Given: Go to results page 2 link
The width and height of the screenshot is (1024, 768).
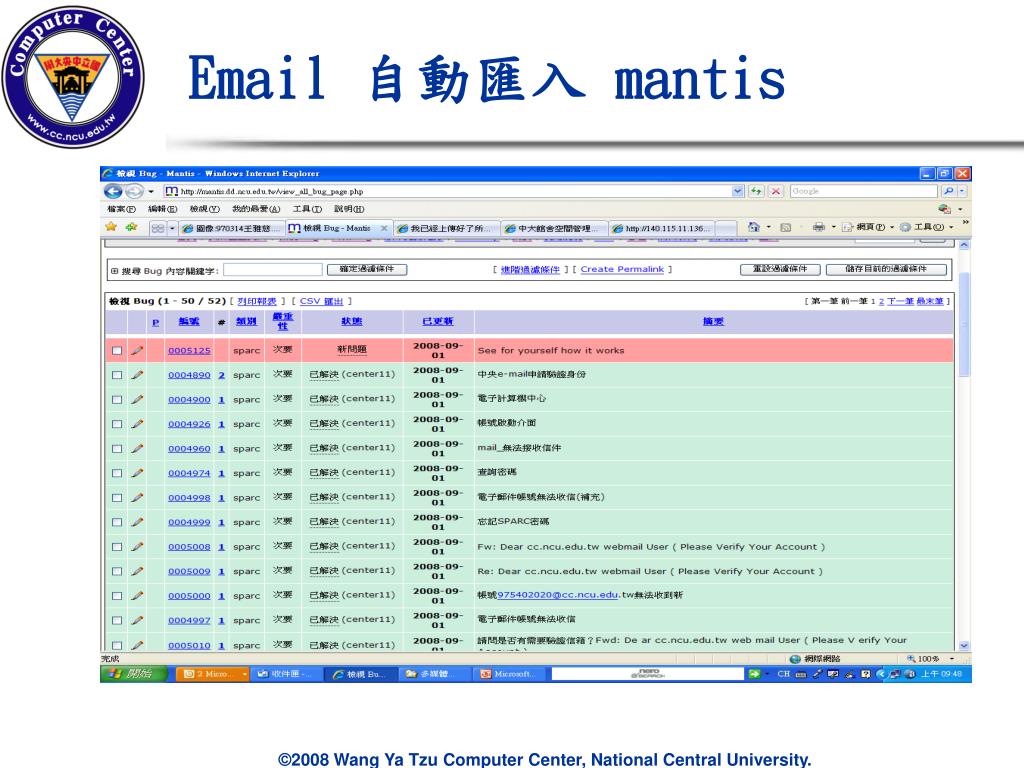Looking at the screenshot, I should click(x=881, y=301).
